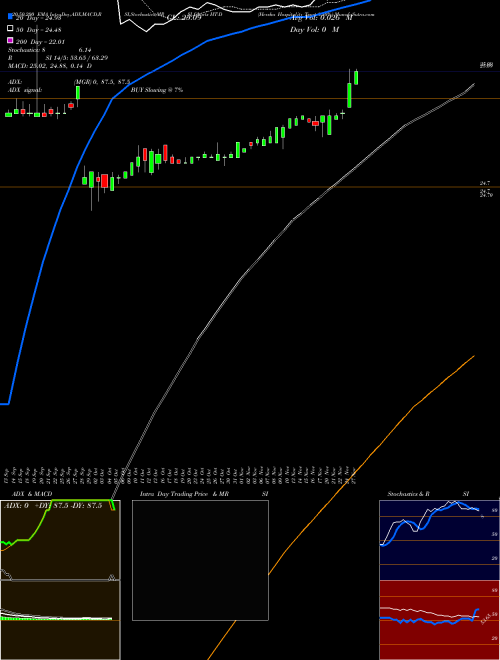Click the 24.7 price axis label
The width and height of the screenshot is (500, 660).
coord(485,184)
